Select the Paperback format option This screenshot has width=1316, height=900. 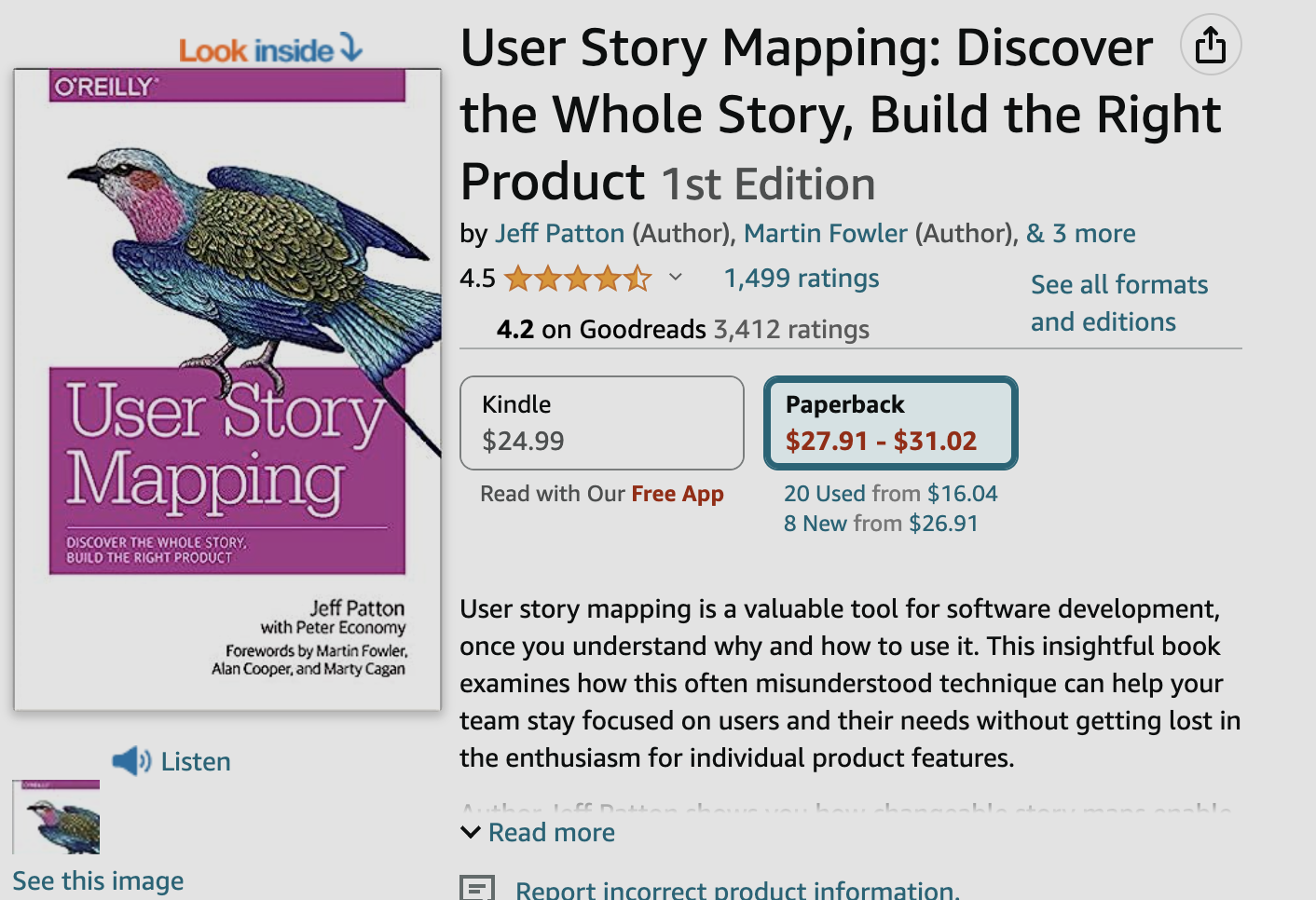click(890, 423)
